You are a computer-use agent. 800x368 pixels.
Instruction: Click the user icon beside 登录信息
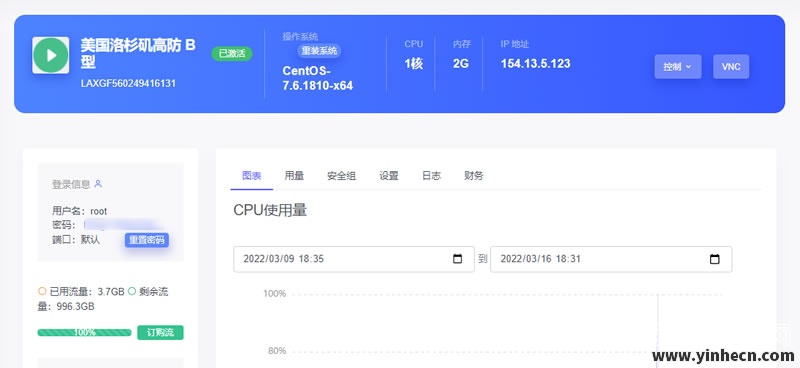click(98, 183)
